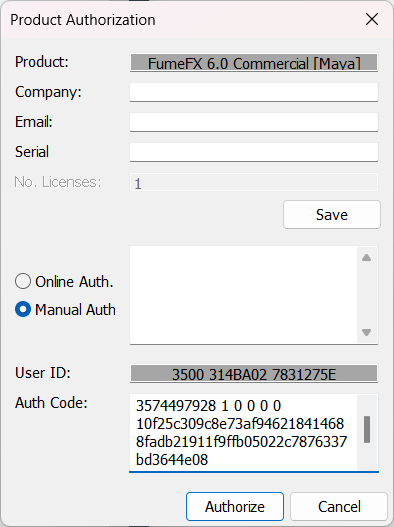Click the Auth Code scrollbar thumb
This screenshot has width=394, height=527.
367,429
